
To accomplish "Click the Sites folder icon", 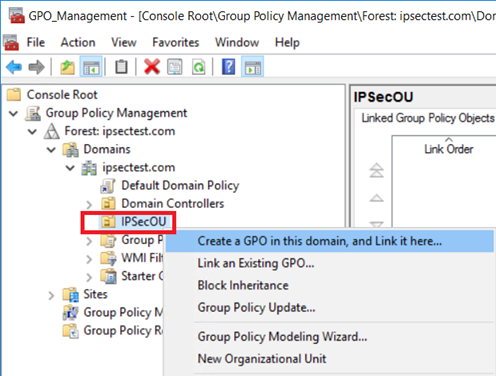I will (71, 294).
